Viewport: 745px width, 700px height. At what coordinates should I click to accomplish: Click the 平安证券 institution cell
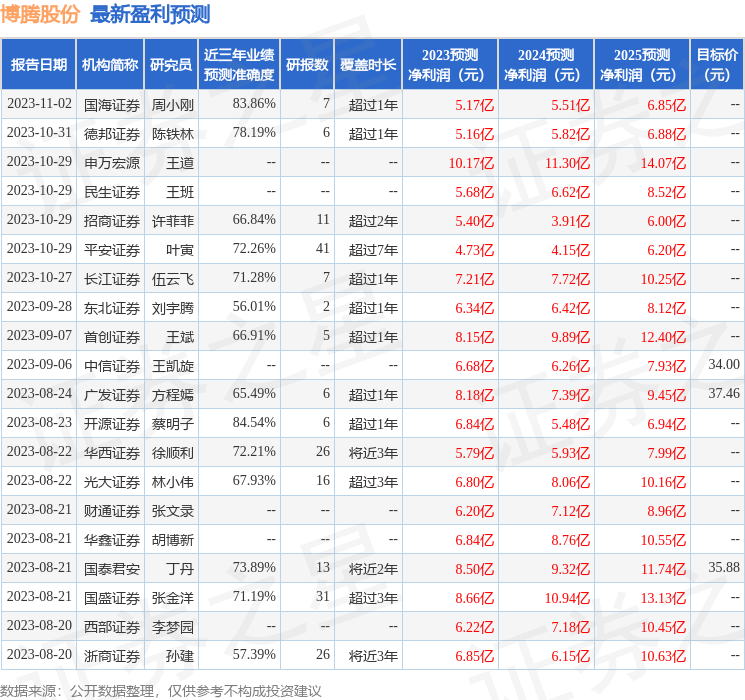(x=112, y=250)
